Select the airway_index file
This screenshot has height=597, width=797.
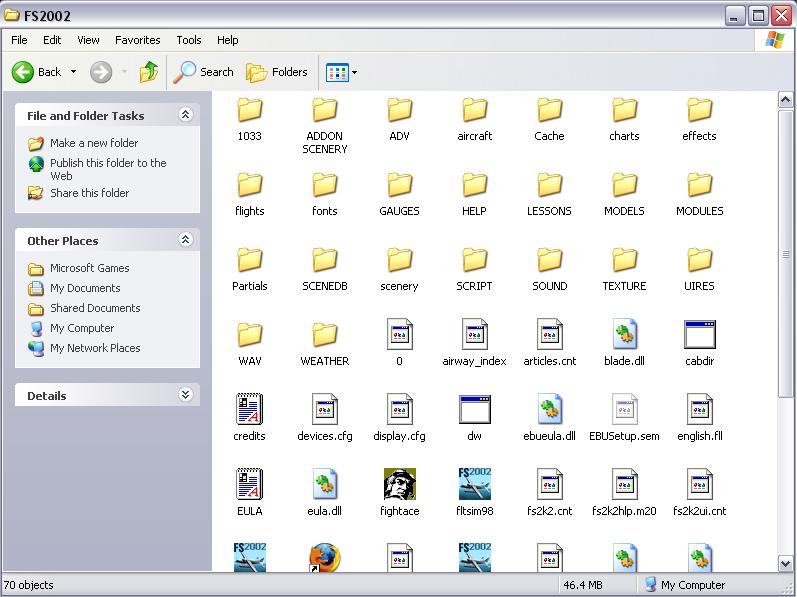474,343
